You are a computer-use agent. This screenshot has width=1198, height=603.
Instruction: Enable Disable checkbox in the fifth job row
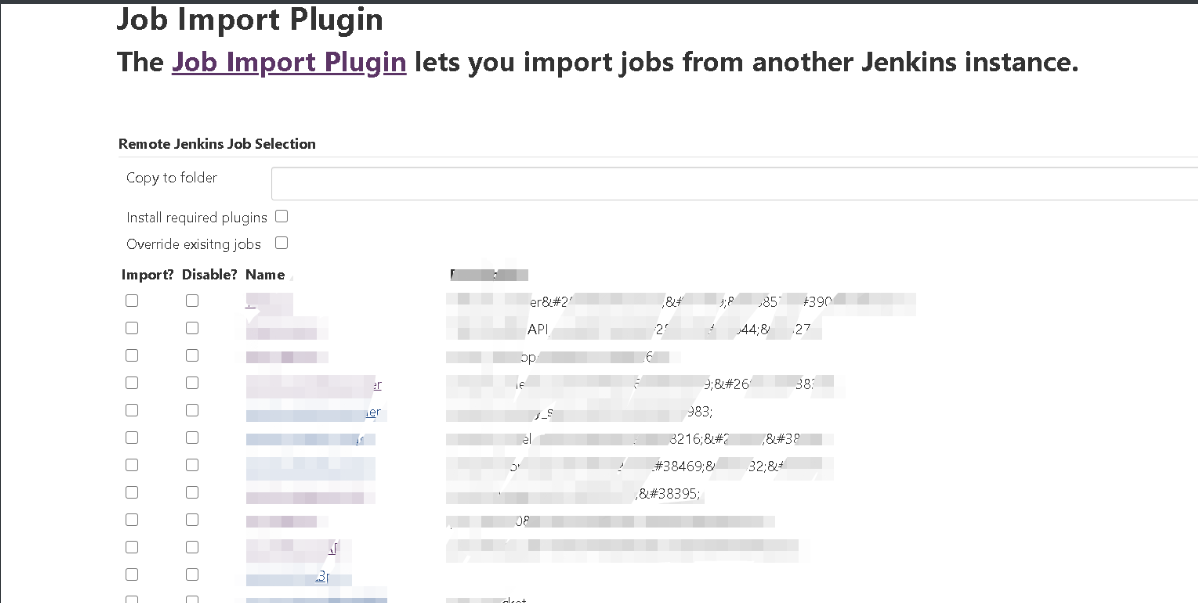192,410
